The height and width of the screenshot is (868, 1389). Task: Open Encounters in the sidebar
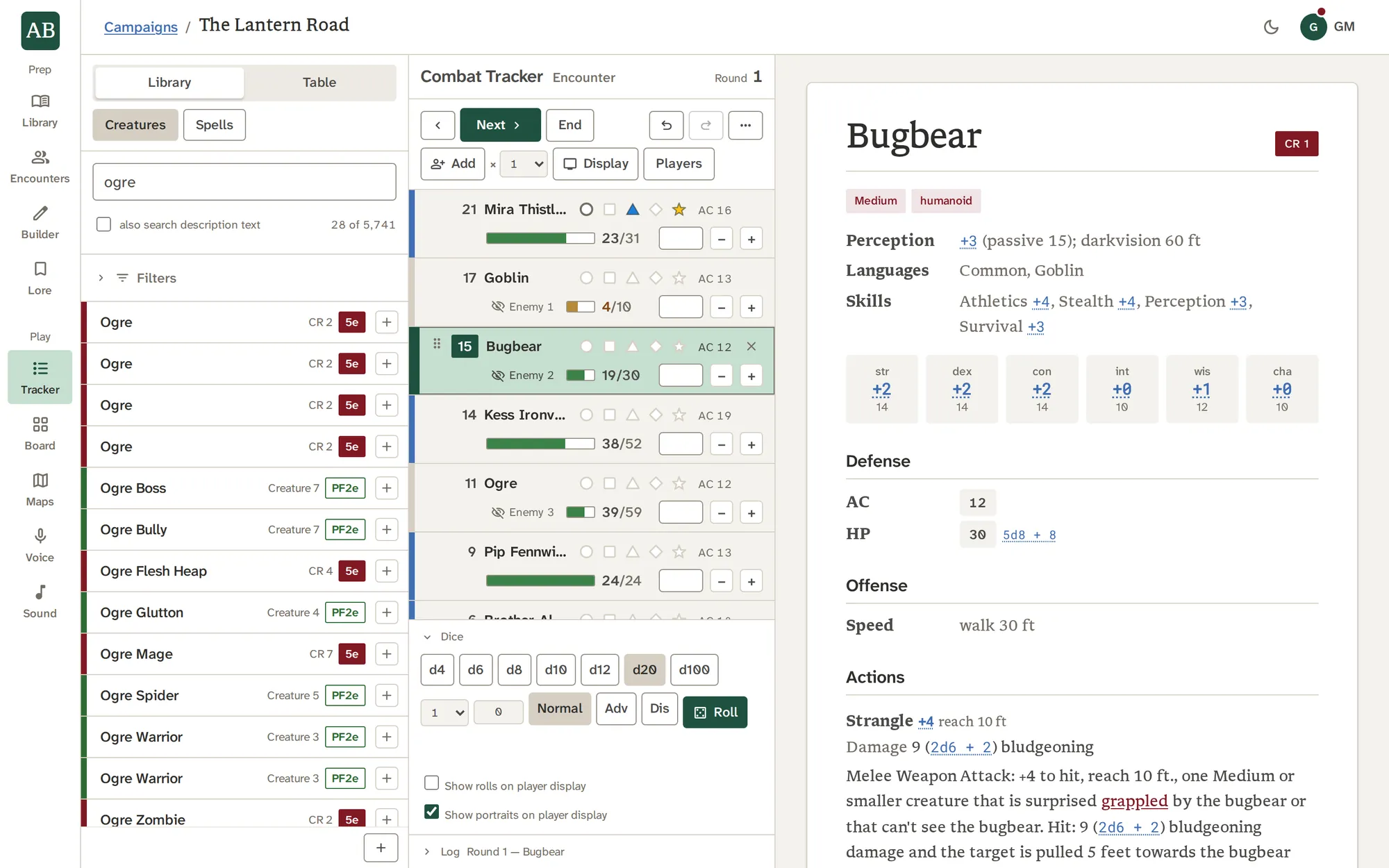pos(40,167)
